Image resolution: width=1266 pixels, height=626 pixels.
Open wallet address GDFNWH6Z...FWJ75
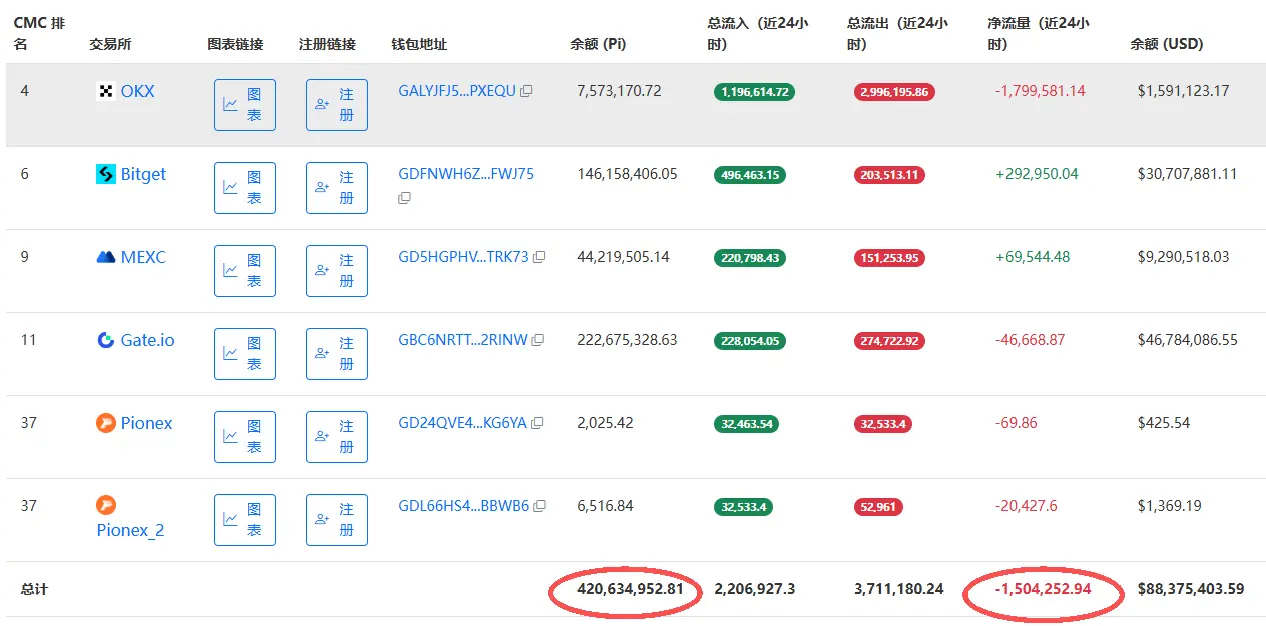coord(466,174)
